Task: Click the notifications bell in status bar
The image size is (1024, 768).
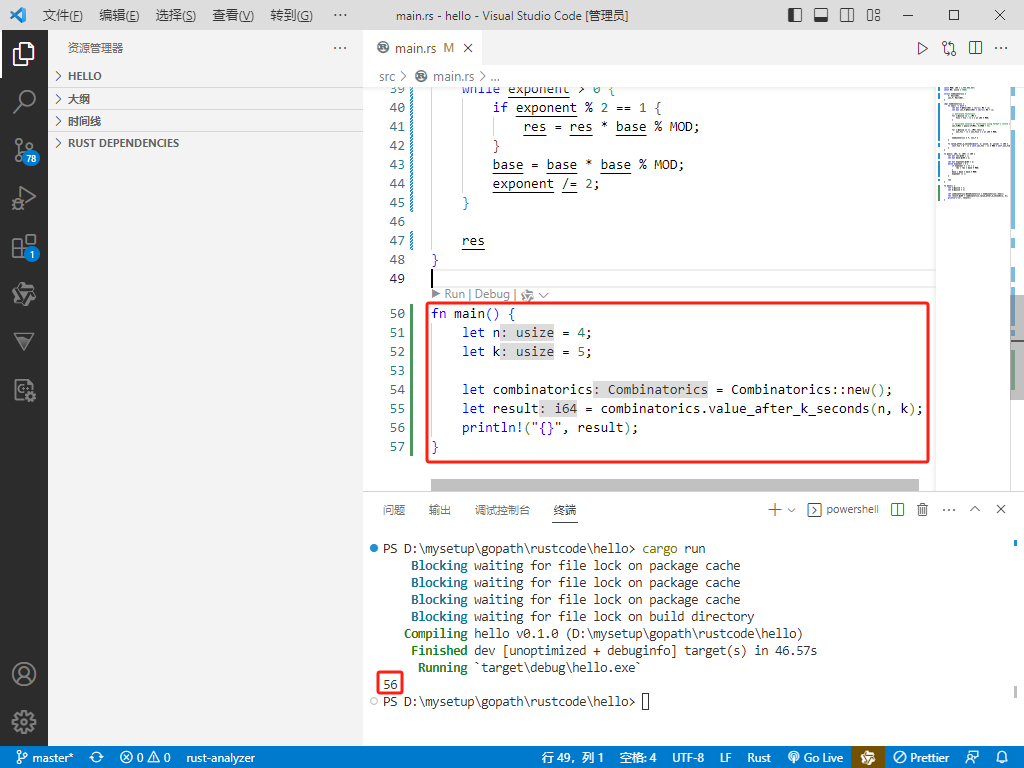Action: [1002, 758]
